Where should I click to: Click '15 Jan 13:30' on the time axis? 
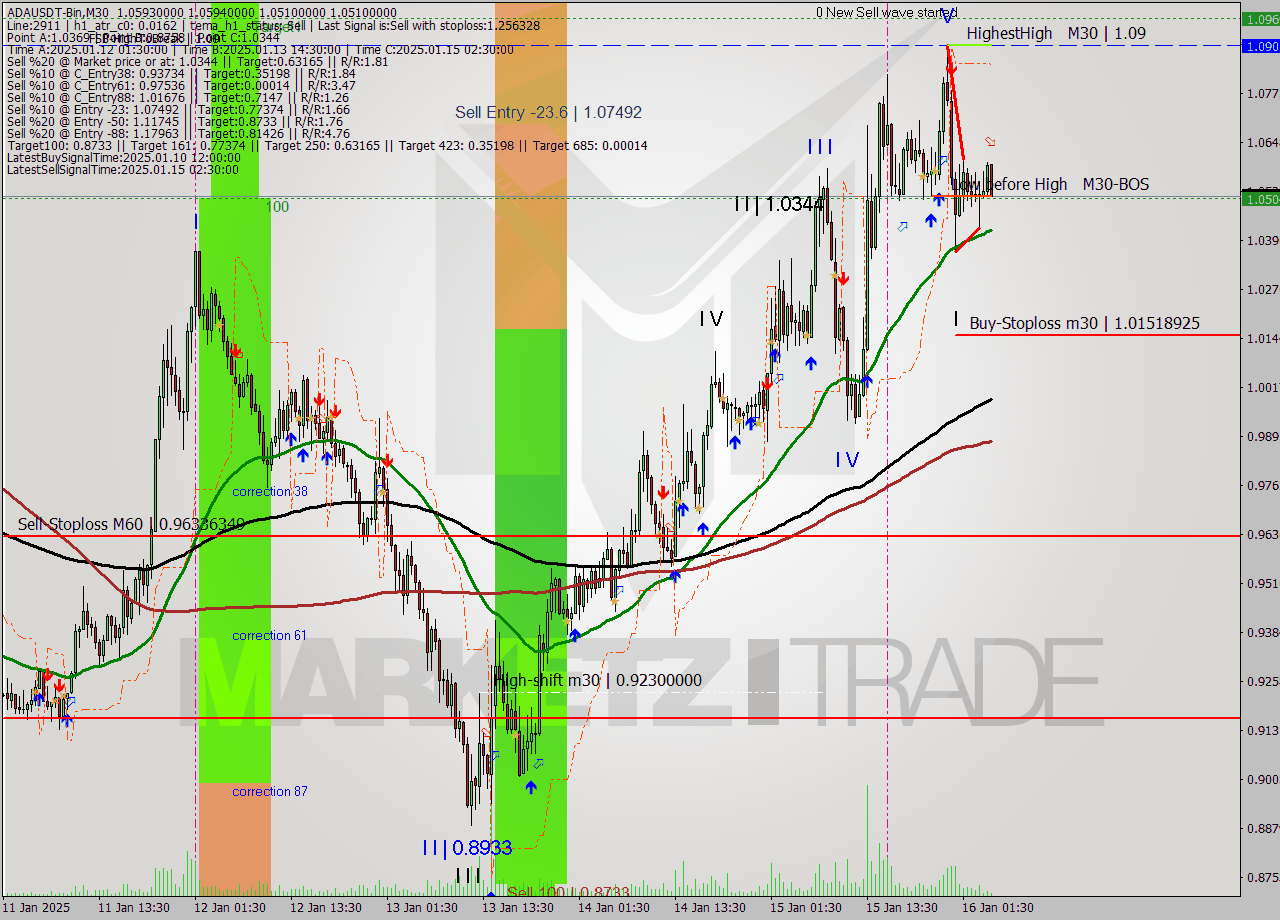pos(900,907)
